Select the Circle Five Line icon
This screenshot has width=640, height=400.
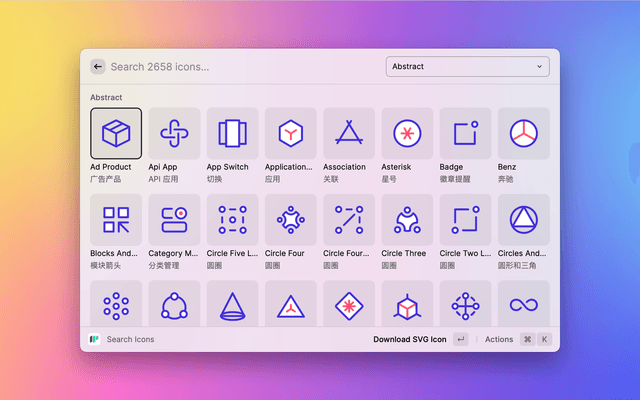232,219
